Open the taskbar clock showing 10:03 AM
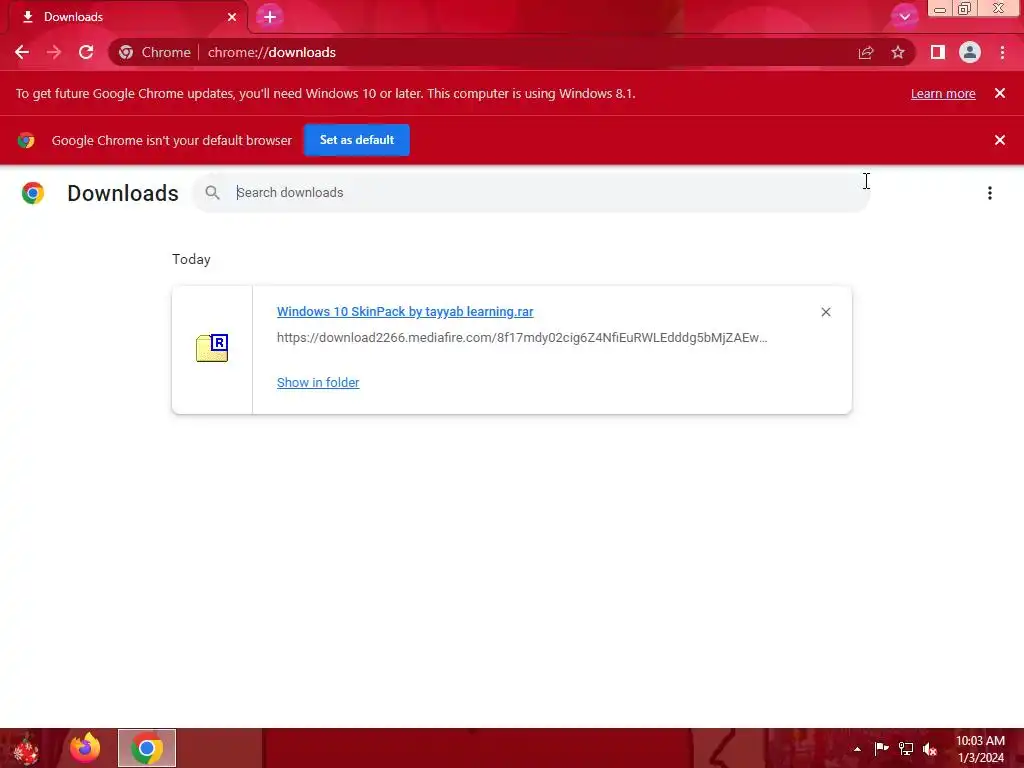 (x=980, y=749)
